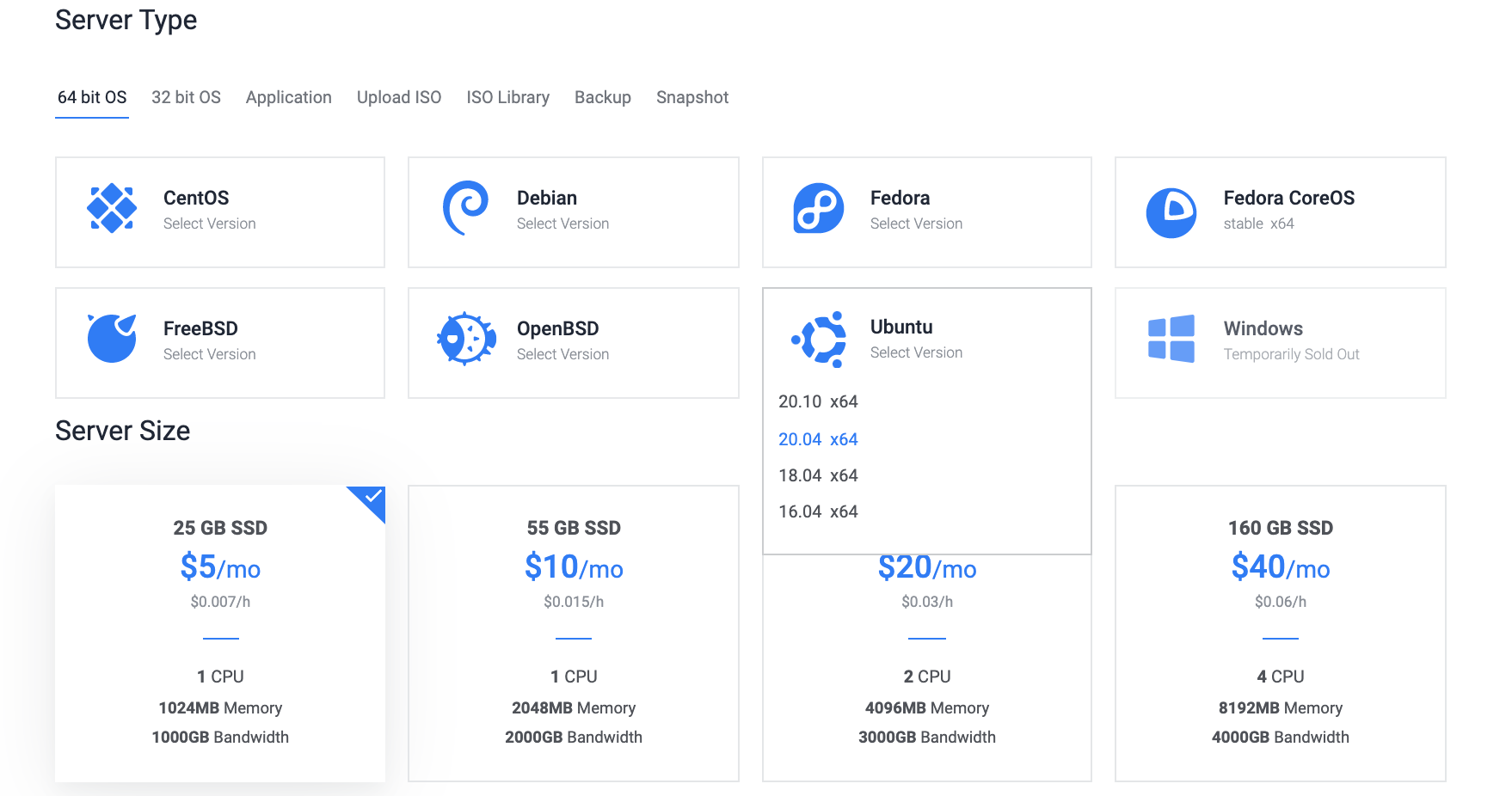Click the Ubuntu circle logo icon
The image size is (1512, 796).
tap(819, 340)
